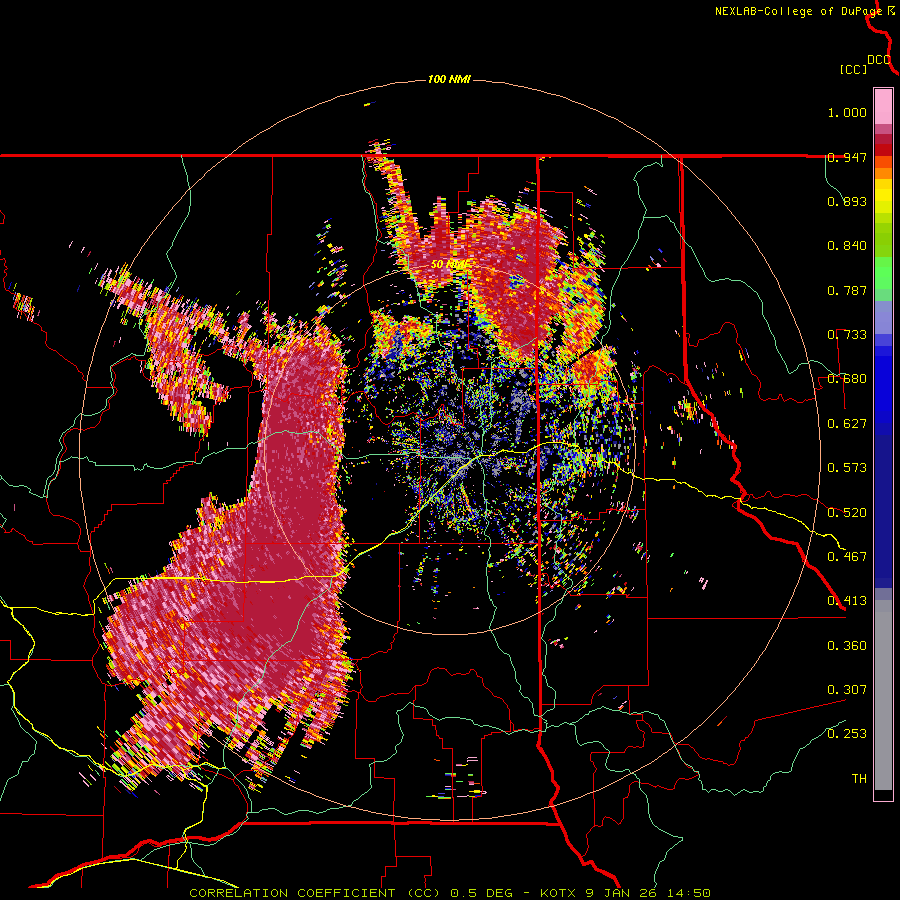
Task: Click the 0.573 colorbar scale value
Action: pyautogui.click(x=847, y=468)
